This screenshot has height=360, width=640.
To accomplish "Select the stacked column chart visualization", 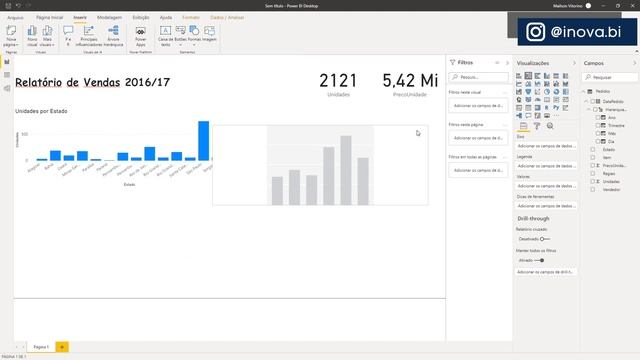I will [x=528, y=76].
